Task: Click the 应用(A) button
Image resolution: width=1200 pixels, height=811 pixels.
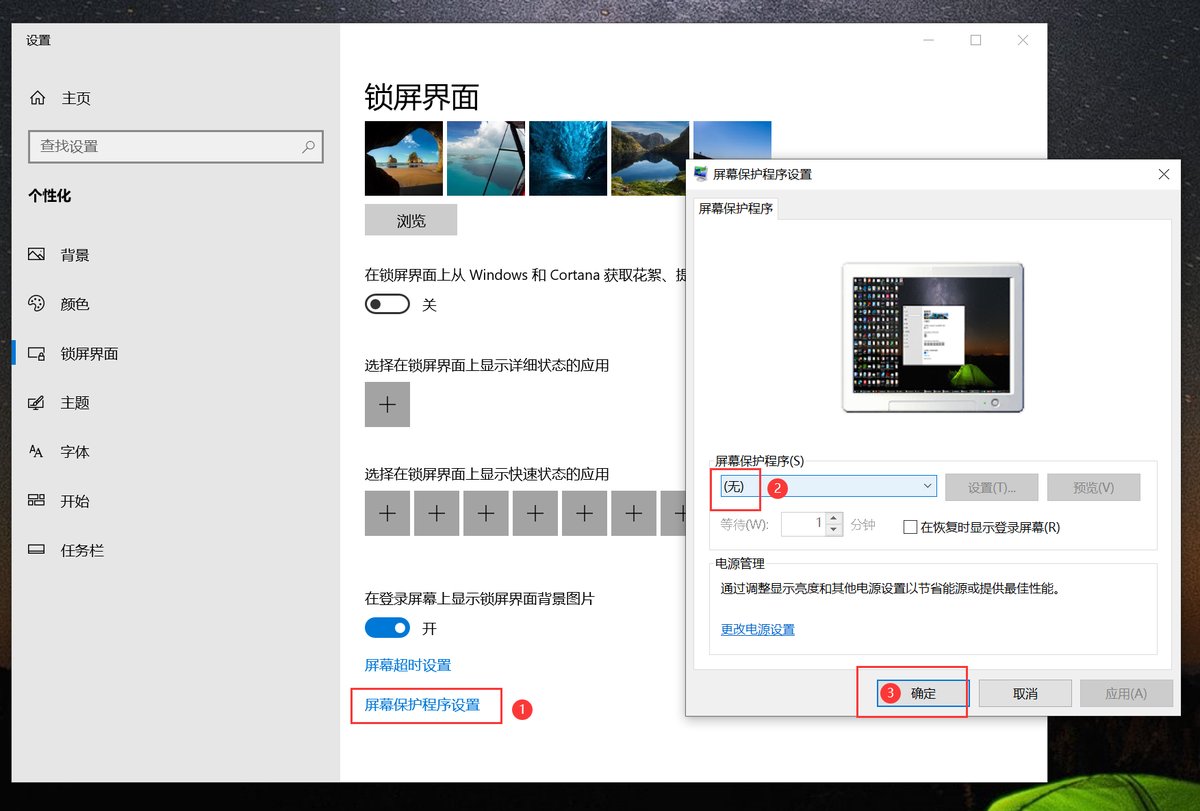Action: coord(1126,693)
